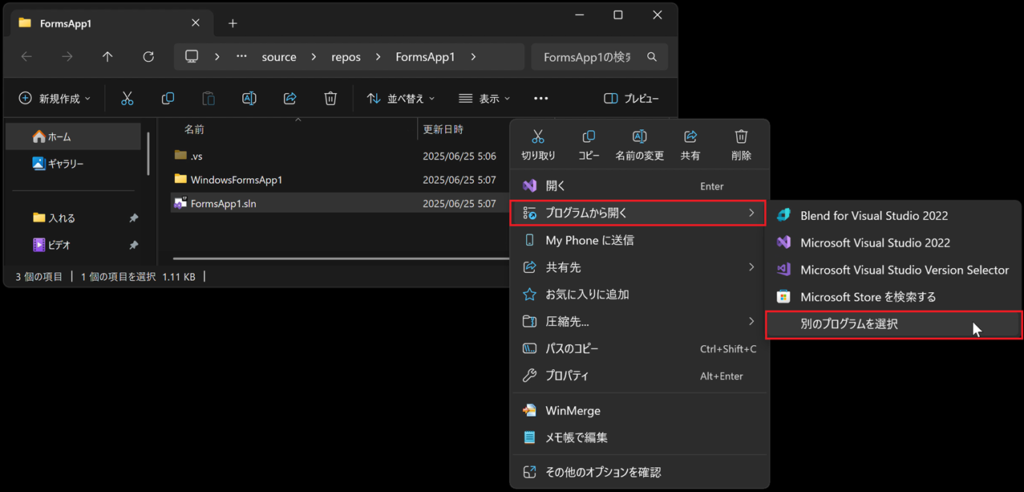Click the Cut icon in Explorer toolbar
Viewport: 1024px width, 492px height.
coord(127,99)
